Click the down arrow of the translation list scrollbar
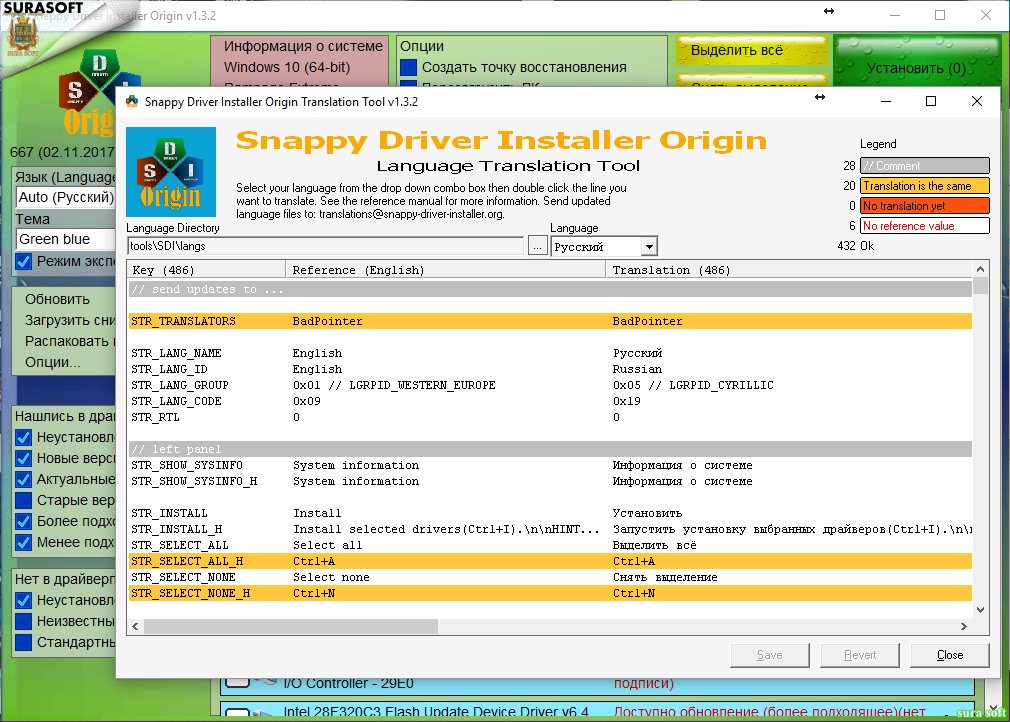 pos(980,610)
